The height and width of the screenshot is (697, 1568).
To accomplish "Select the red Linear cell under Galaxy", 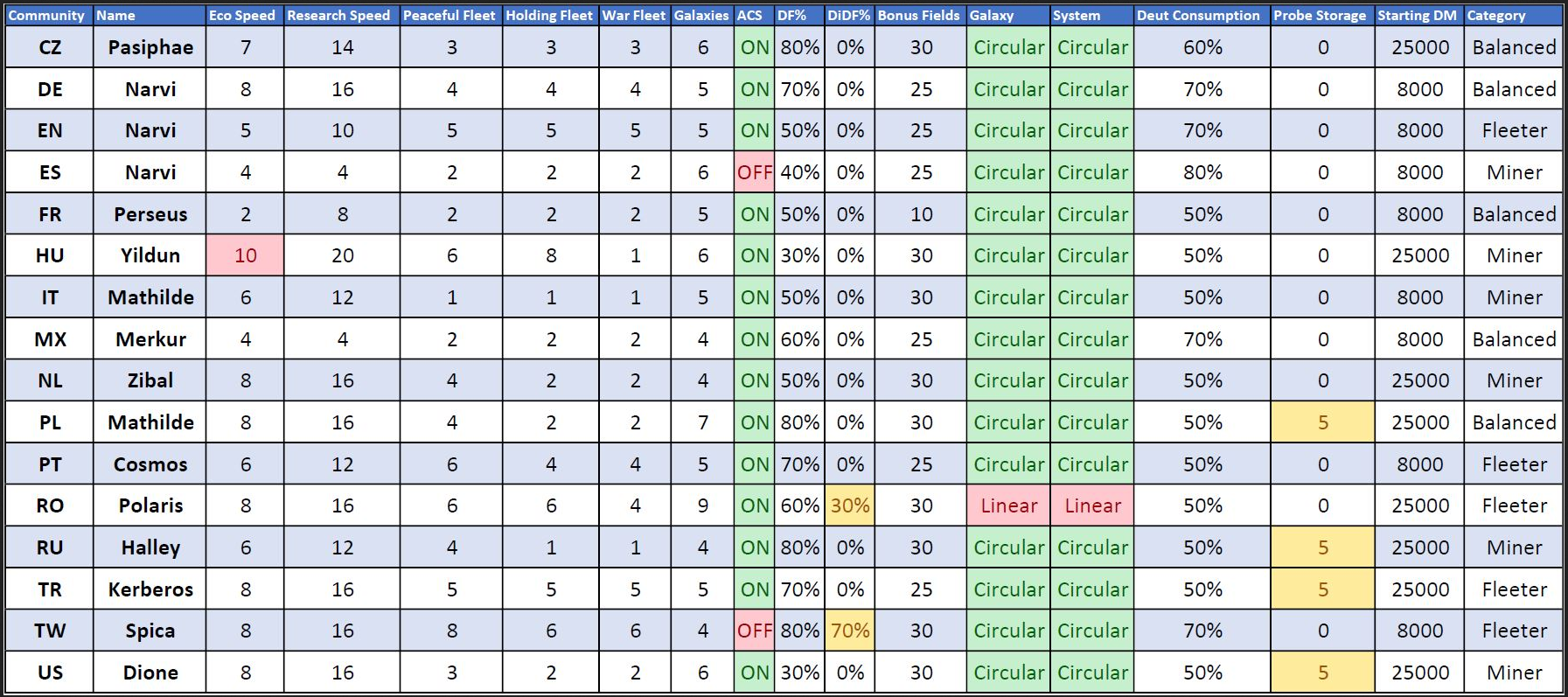I will click(1008, 505).
